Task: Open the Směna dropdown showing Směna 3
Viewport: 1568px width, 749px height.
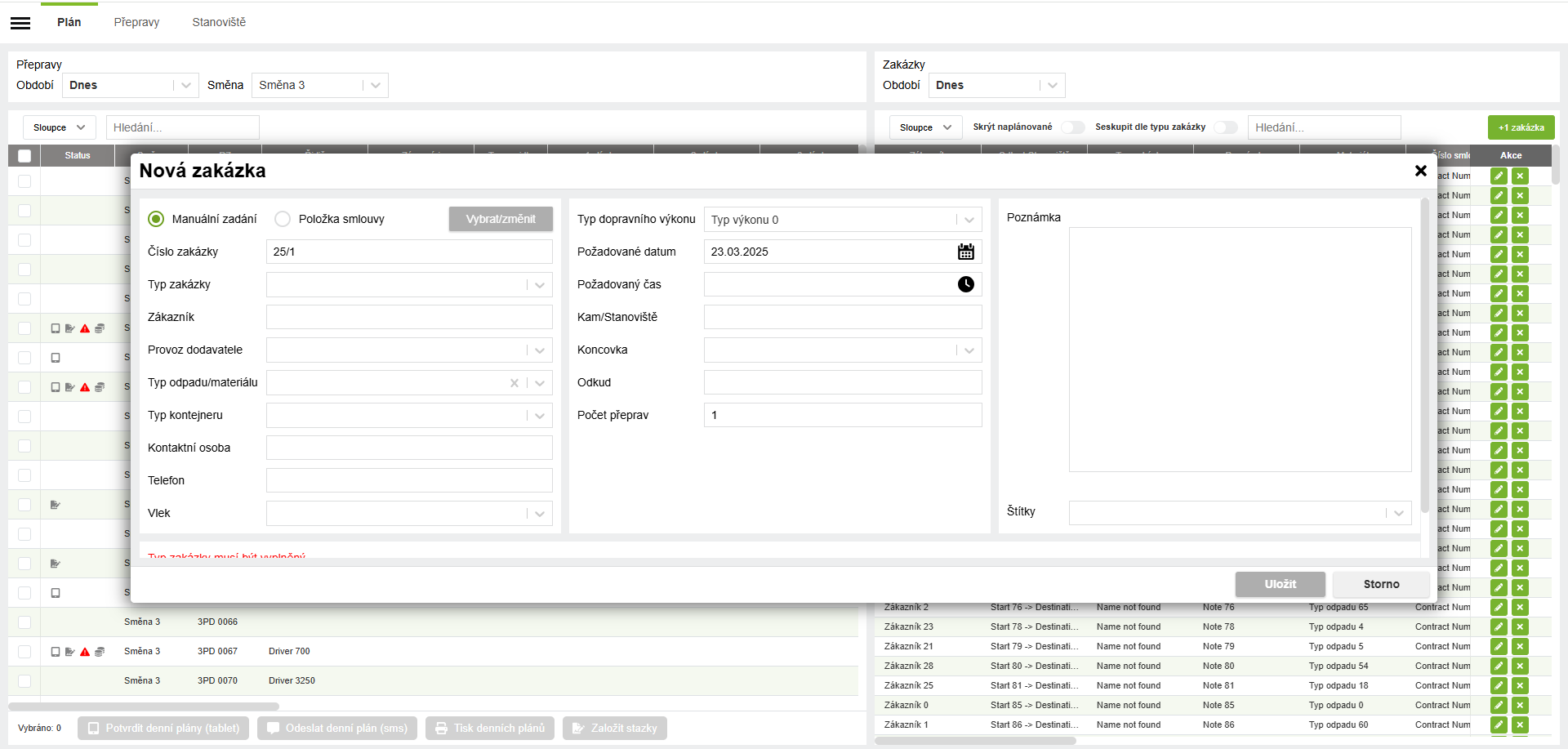Action: pyautogui.click(x=320, y=85)
